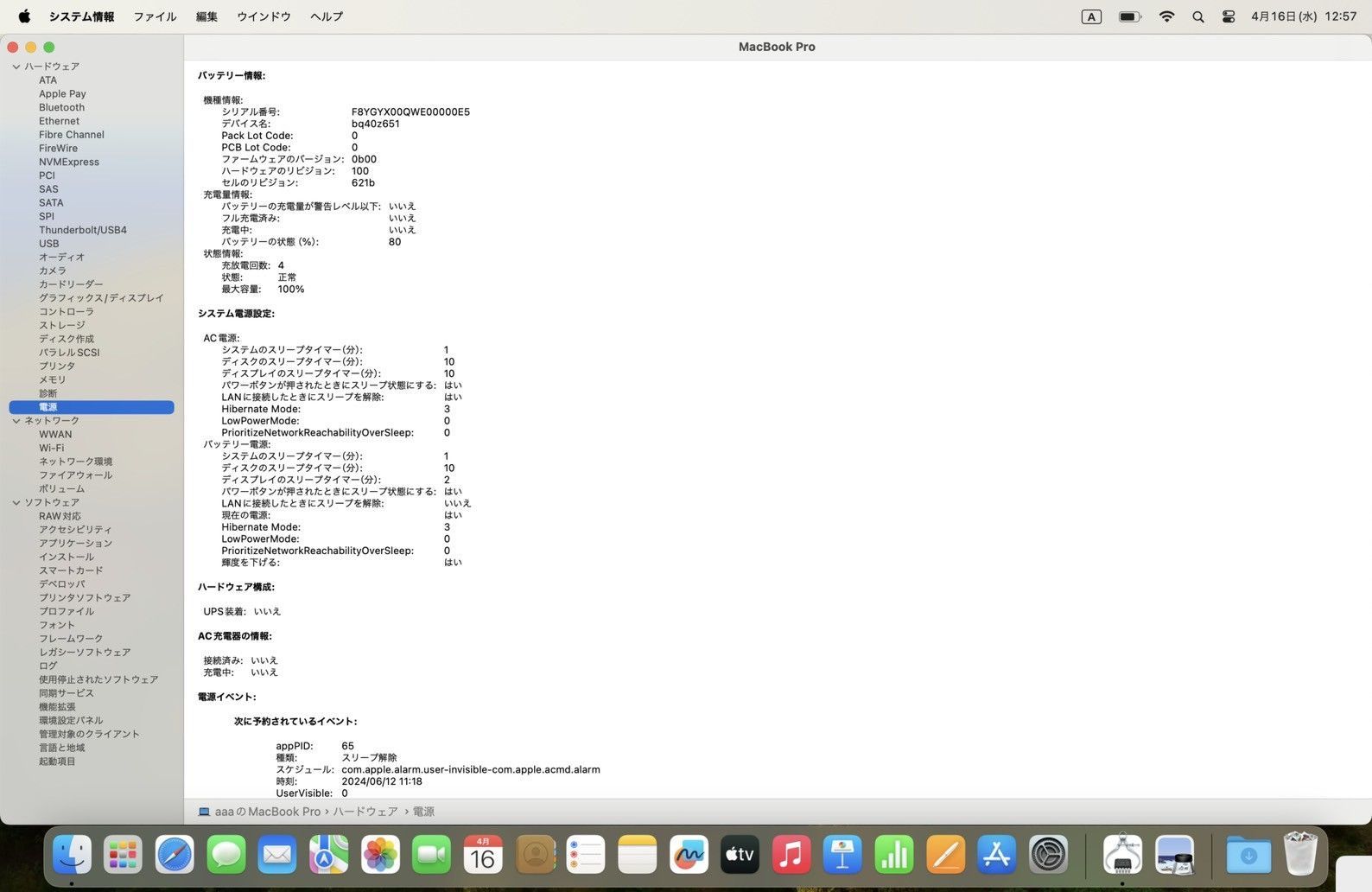Image resolution: width=1372 pixels, height=892 pixels.
Task: Select Wi-Fi under ネットワーク
Action: (51, 448)
